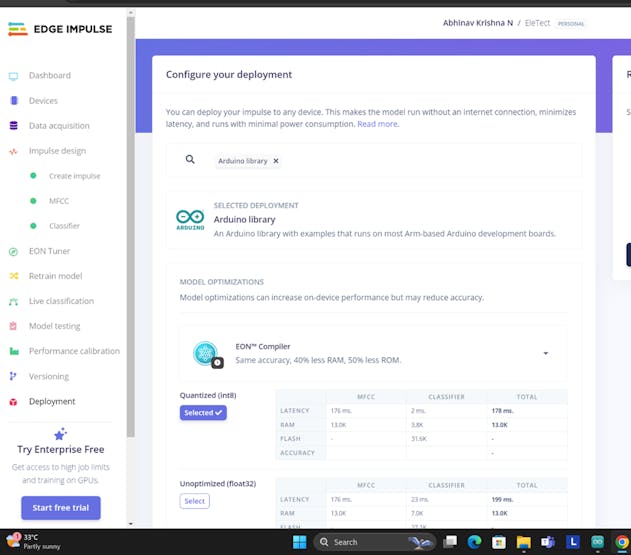The width and height of the screenshot is (631, 555).
Task: Go to Performance calibration page
Action: click(x=74, y=351)
